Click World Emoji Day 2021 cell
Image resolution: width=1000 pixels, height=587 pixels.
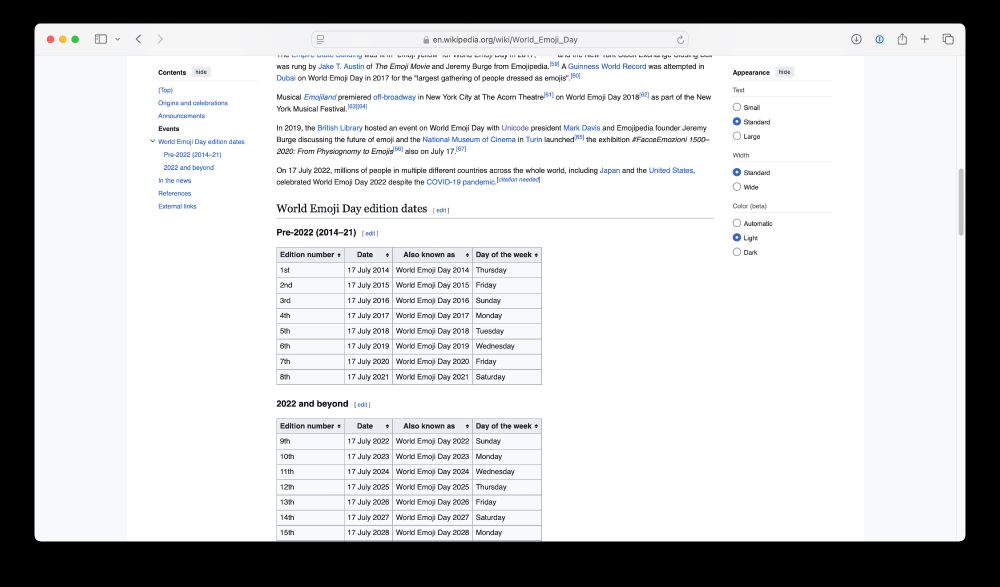(x=432, y=377)
